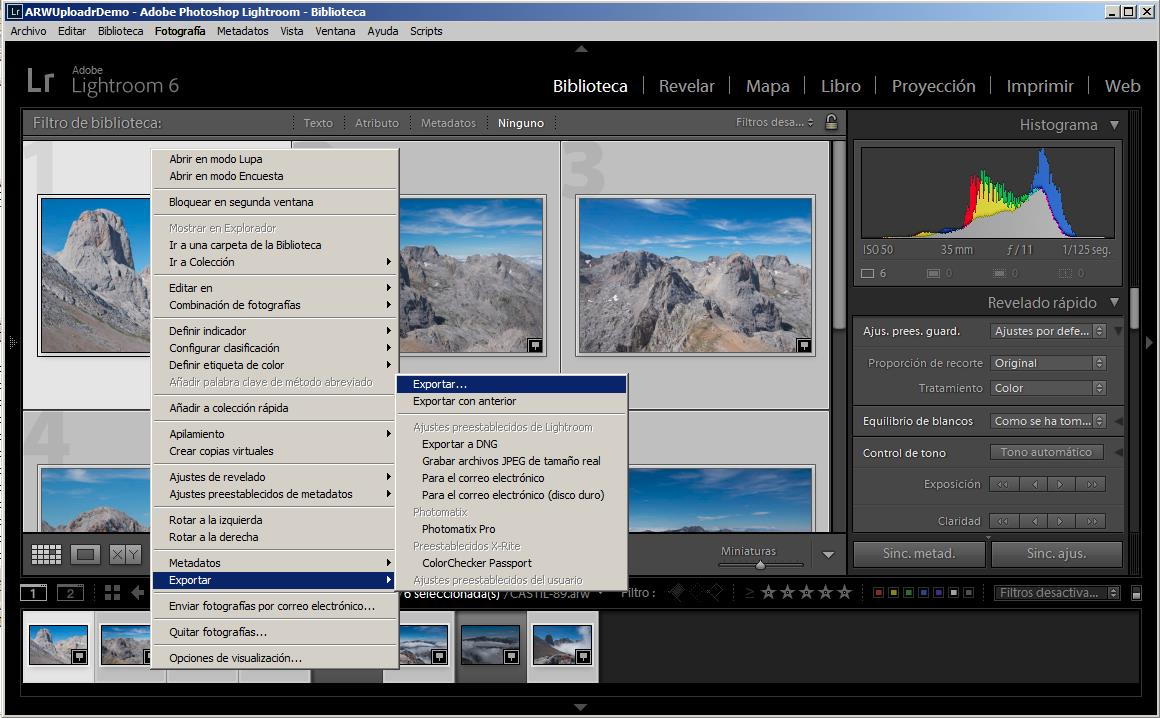The height and width of the screenshot is (718, 1160).
Task: Click badge icon on third grid photo
Action: [x=803, y=345]
